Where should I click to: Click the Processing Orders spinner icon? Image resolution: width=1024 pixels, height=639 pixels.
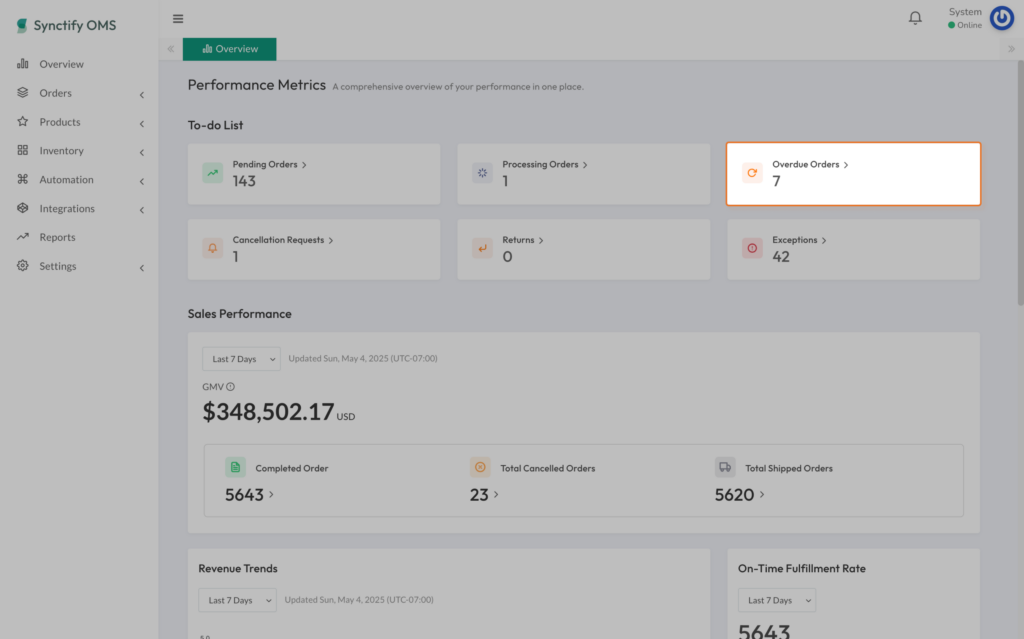pyautogui.click(x=482, y=172)
